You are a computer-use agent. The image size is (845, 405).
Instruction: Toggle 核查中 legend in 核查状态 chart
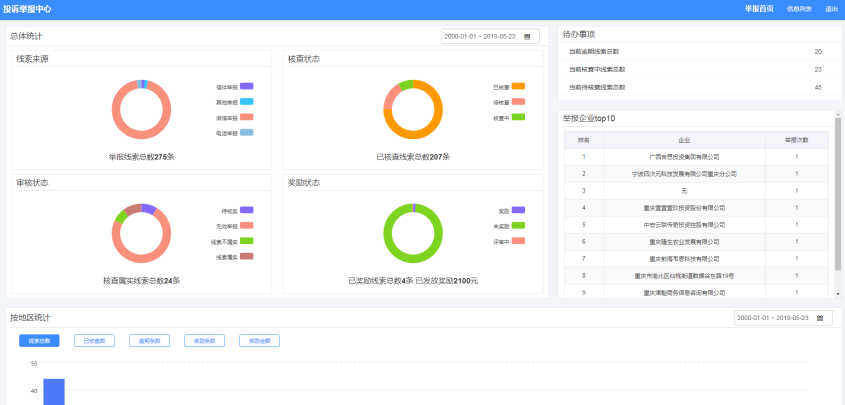518,117
